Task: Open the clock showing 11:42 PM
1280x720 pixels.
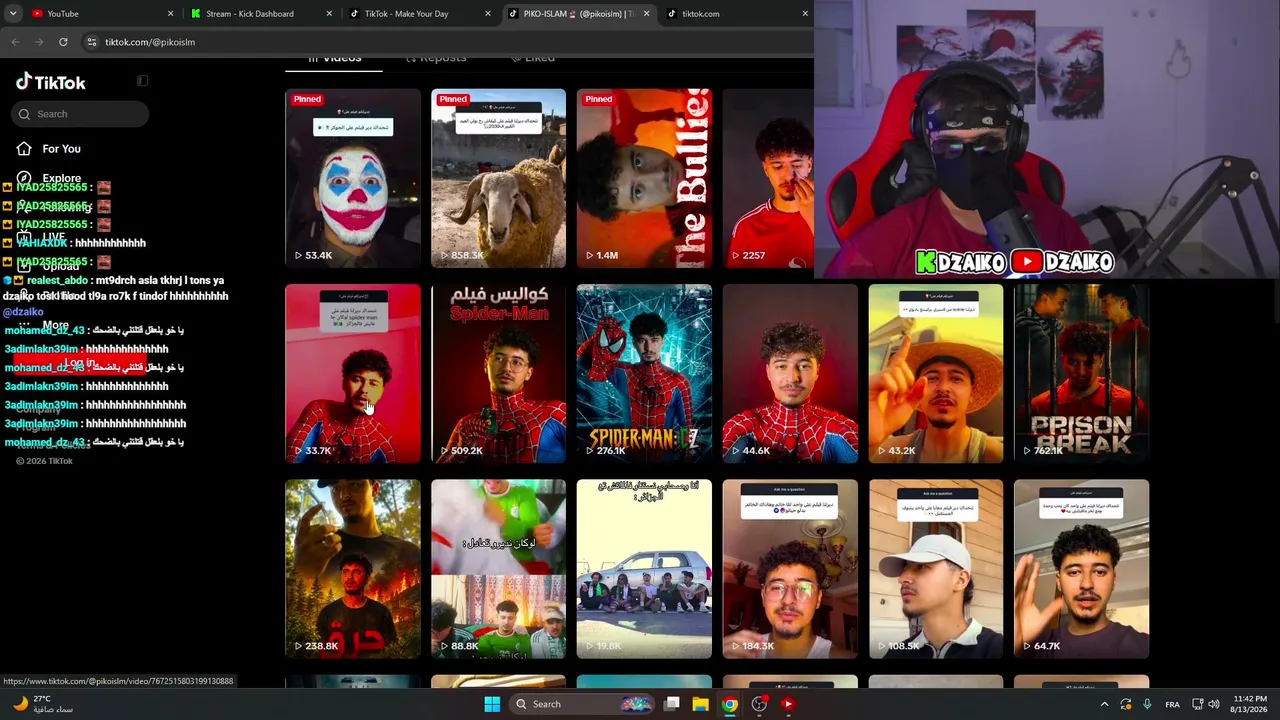Action: [1250, 704]
